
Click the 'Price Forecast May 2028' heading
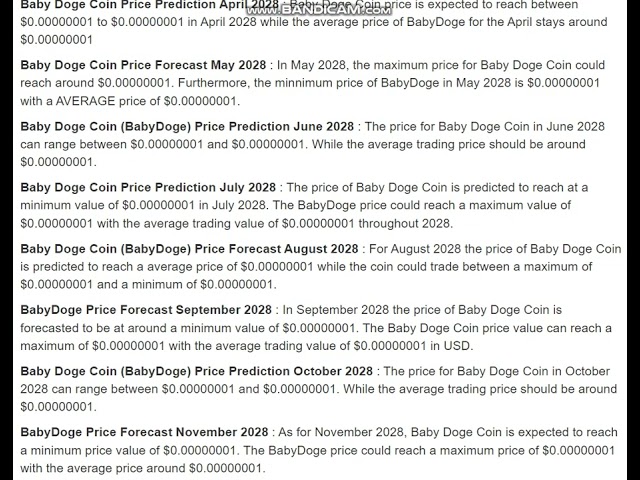[x=145, y=64]
